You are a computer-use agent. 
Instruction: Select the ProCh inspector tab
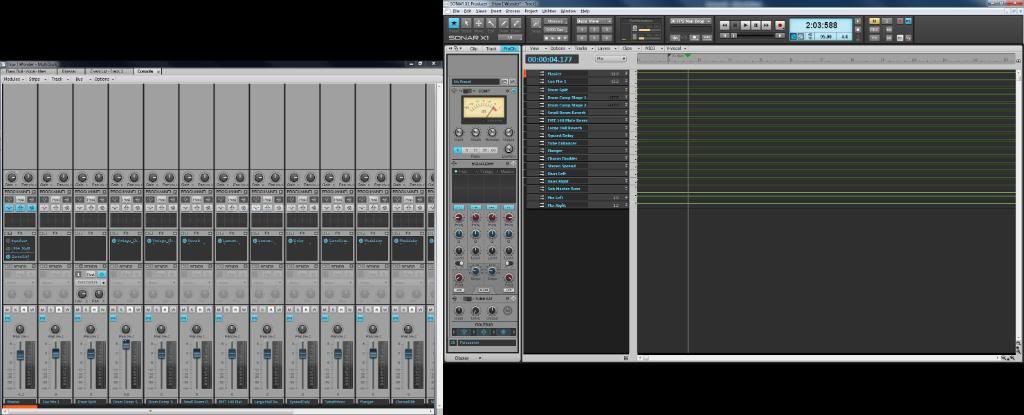pyautogui.click(x=509, y=47)
